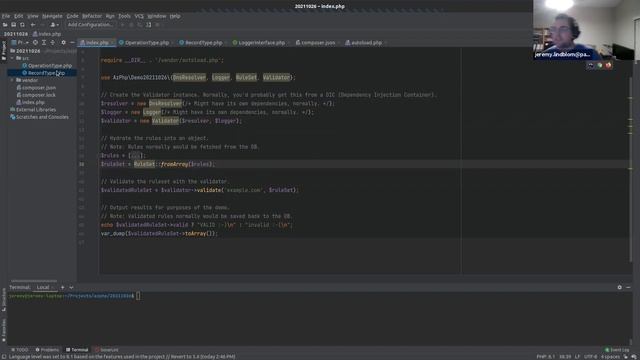This screenshot has width=640, height=360.
Task: Collapse the src folder in project tree
Action: [x=12, y=58]
